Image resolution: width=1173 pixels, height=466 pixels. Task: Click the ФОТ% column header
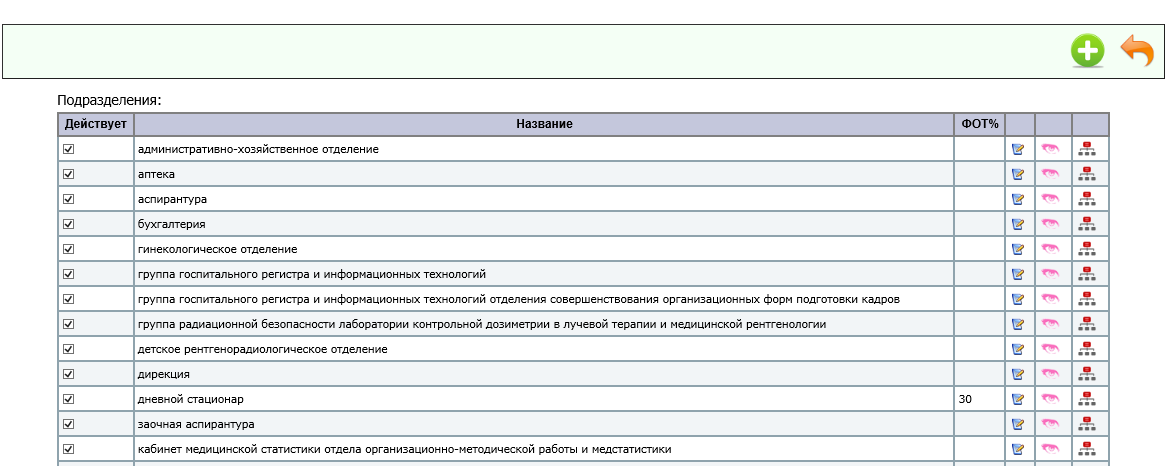coord(979,124)
